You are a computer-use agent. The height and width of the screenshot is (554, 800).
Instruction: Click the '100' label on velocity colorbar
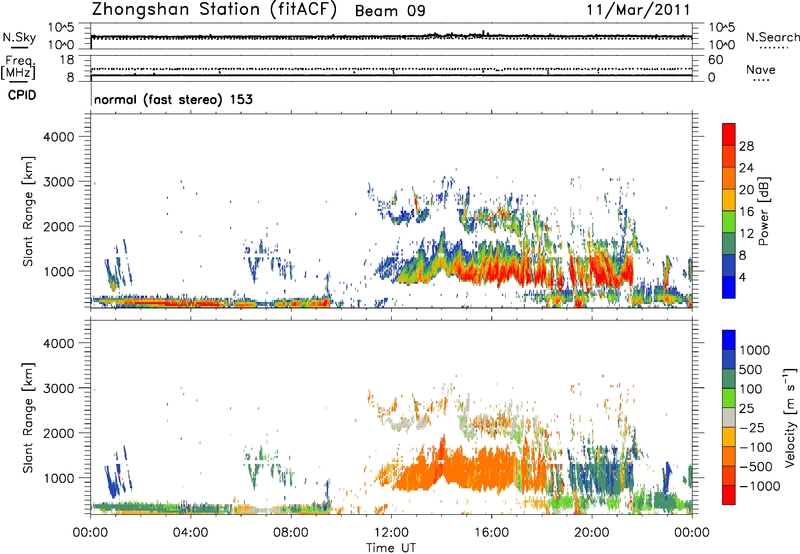[x=750, y=389]
